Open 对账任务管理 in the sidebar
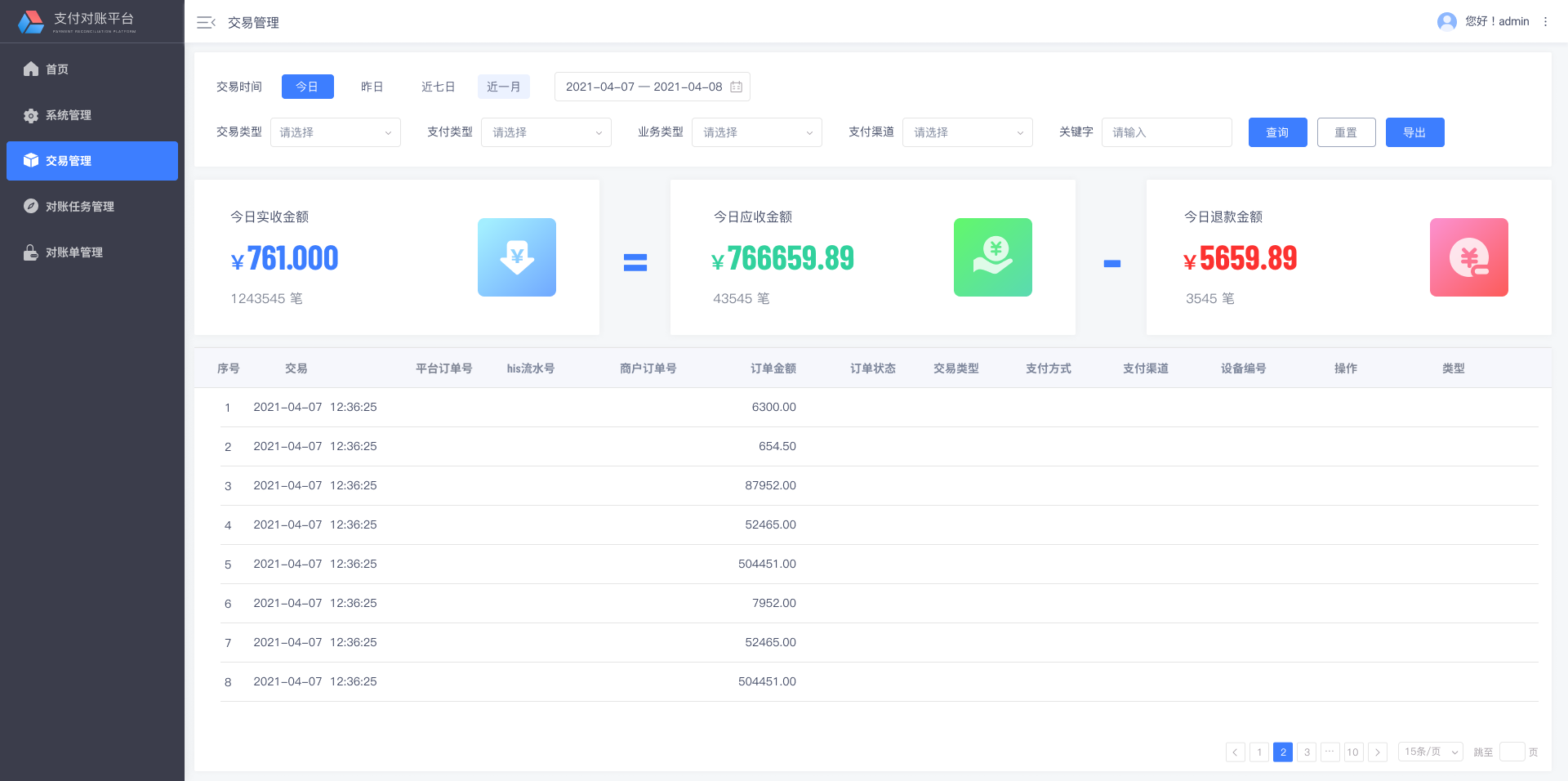This screenshot has width=1568, height=781. pyautogui.click(x=92, y=207)
